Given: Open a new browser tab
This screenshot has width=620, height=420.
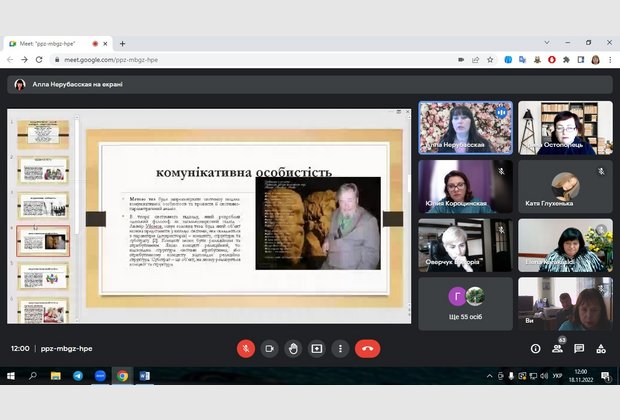Looking at the screenshot, I should [x=122, y=43].
